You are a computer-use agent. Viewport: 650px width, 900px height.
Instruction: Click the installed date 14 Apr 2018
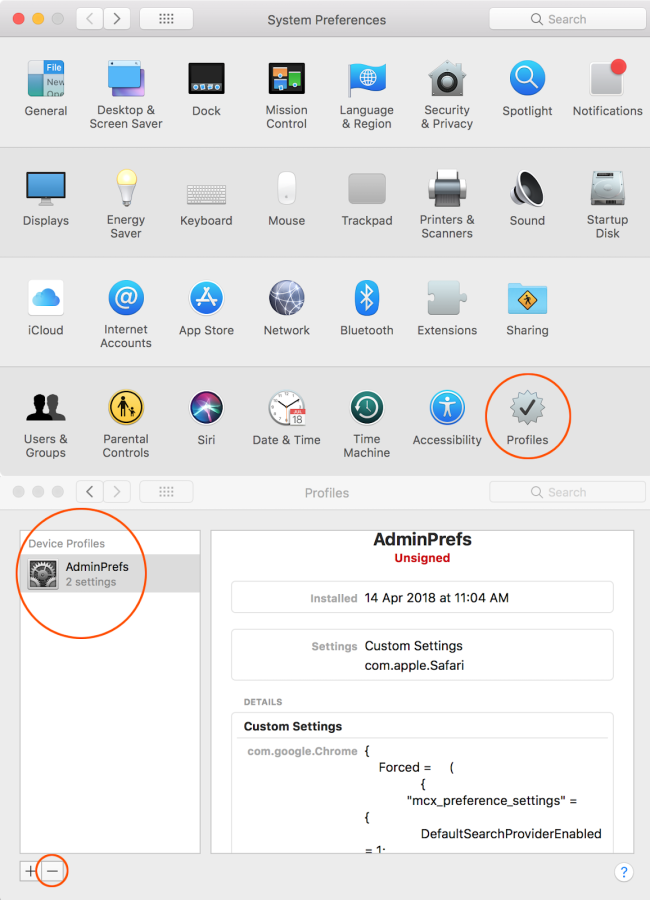[x=436, y=598]
